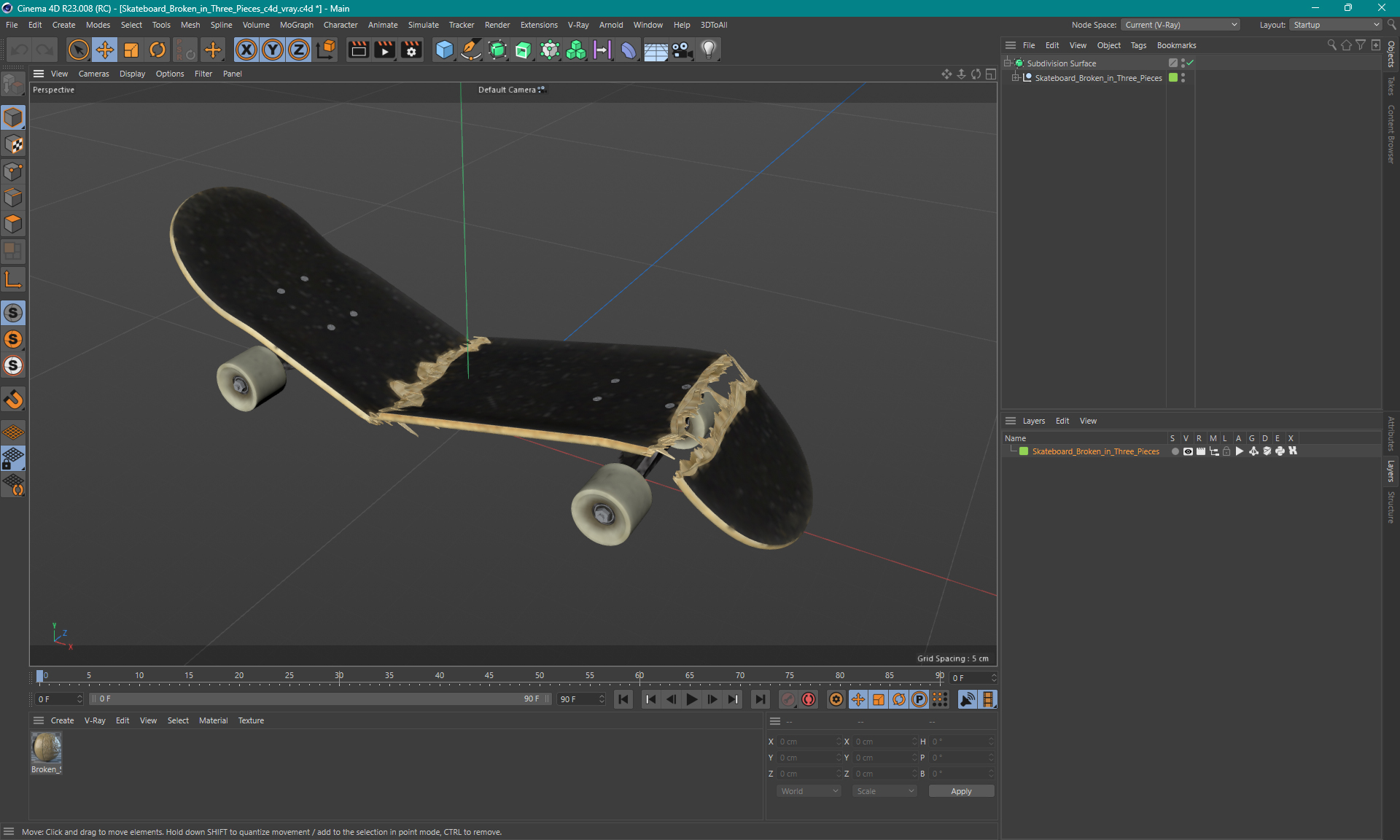The height and width of the screenshot is (840, 1400).
Task: Open Layout dropdown Startup
Action: tap(1336, 25)
